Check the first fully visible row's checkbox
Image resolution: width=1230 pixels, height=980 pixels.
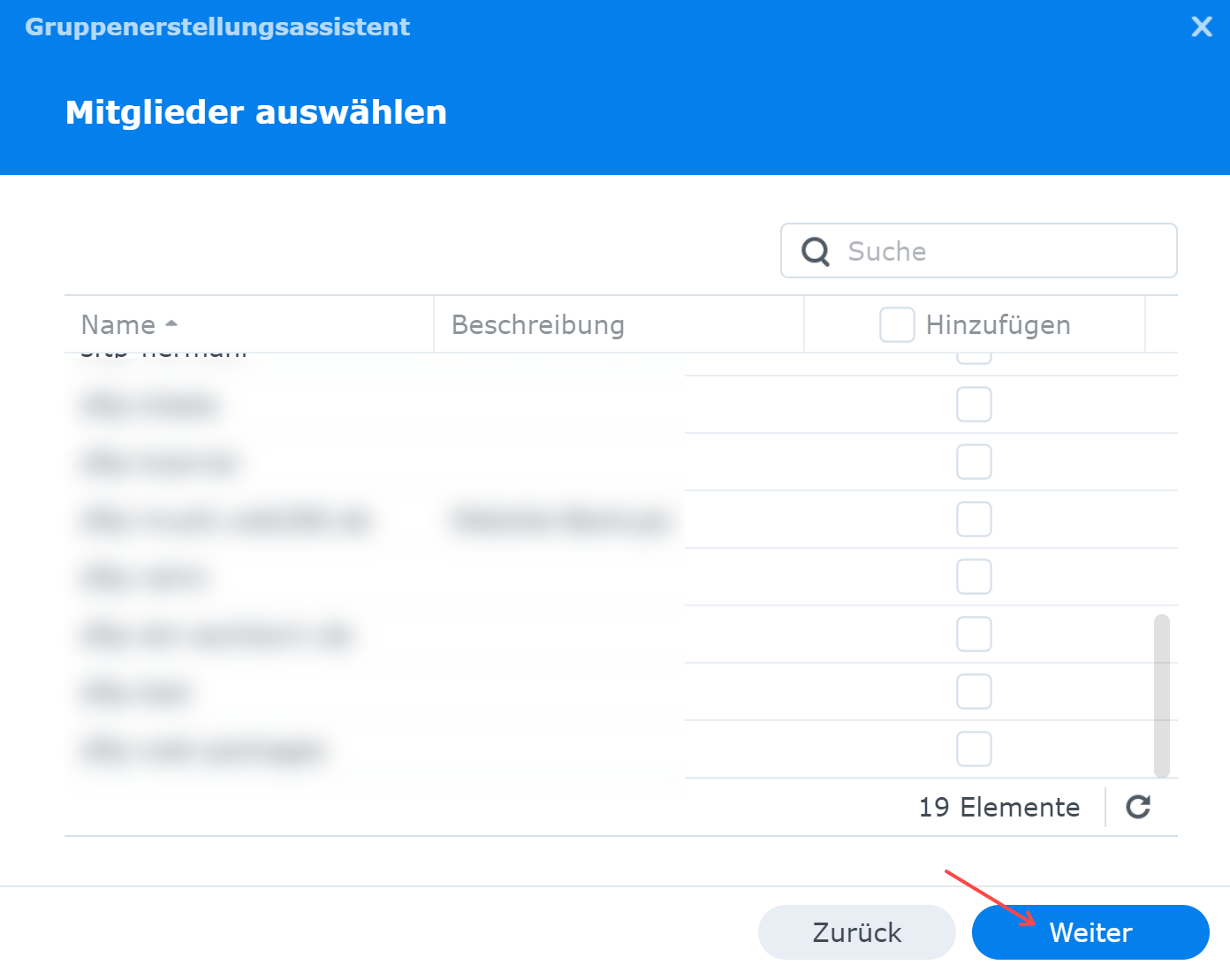(x=974, y=405)
